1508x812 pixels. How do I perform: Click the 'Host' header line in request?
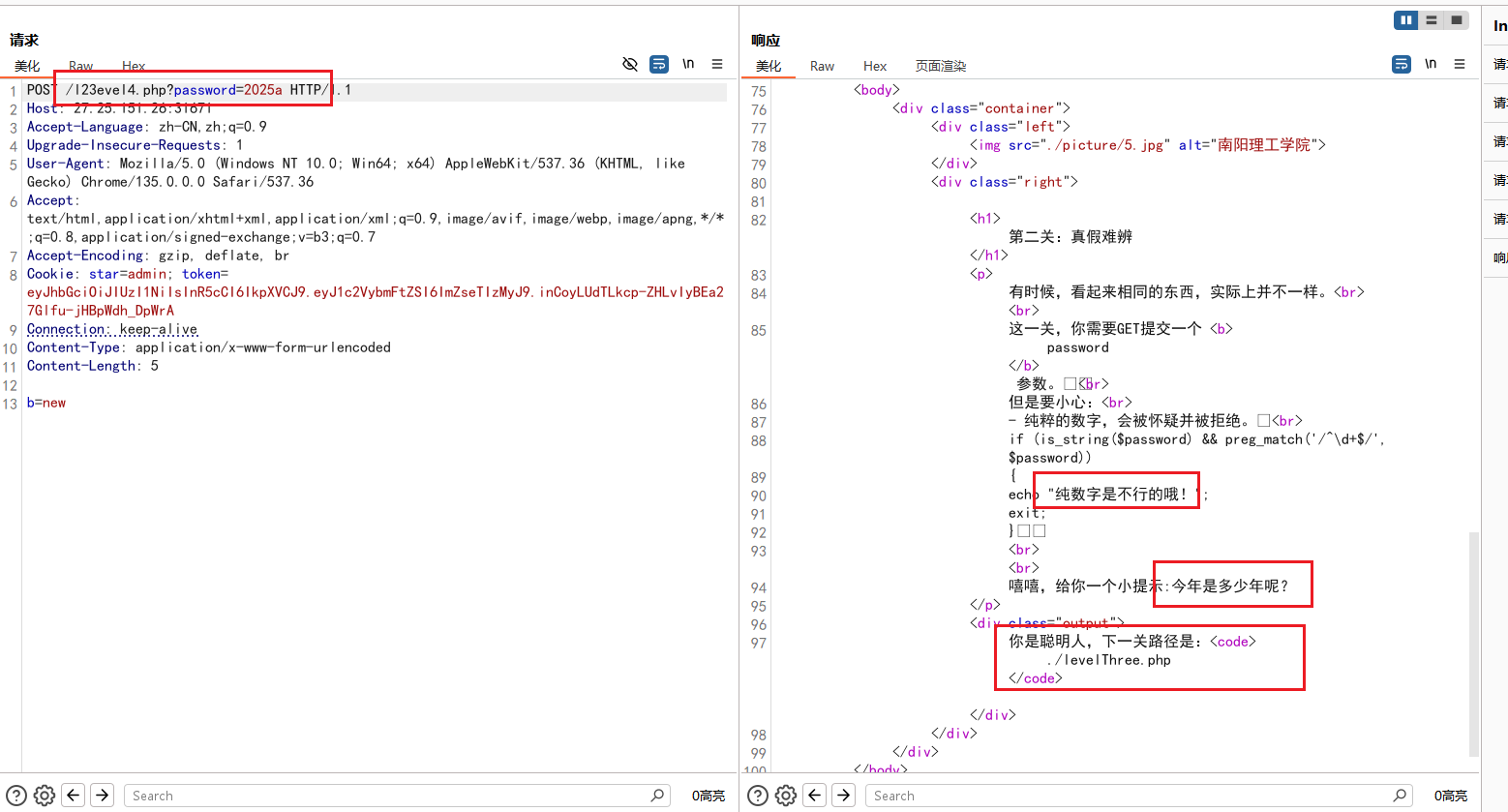point(119,108)
